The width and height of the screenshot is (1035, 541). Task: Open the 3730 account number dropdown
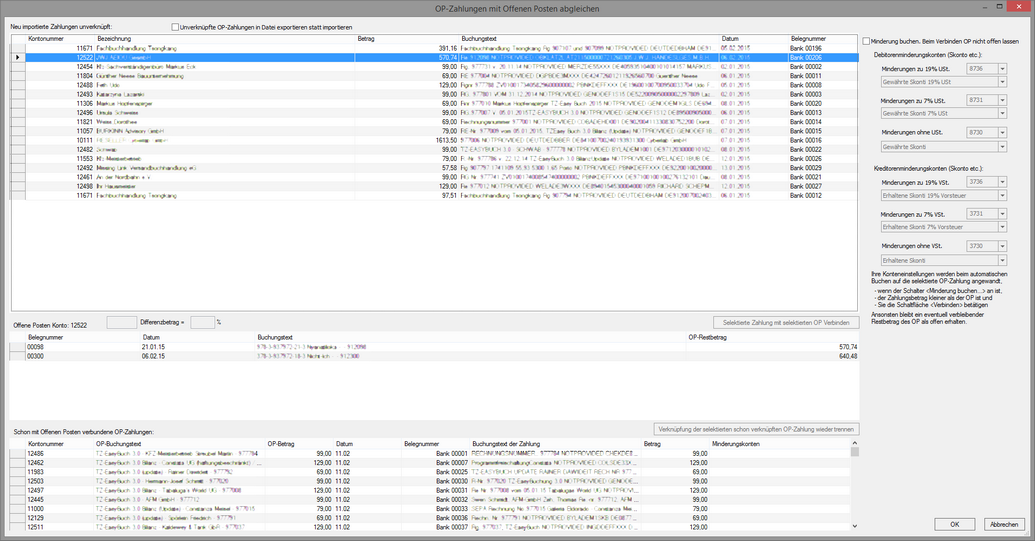[1002, 246]
